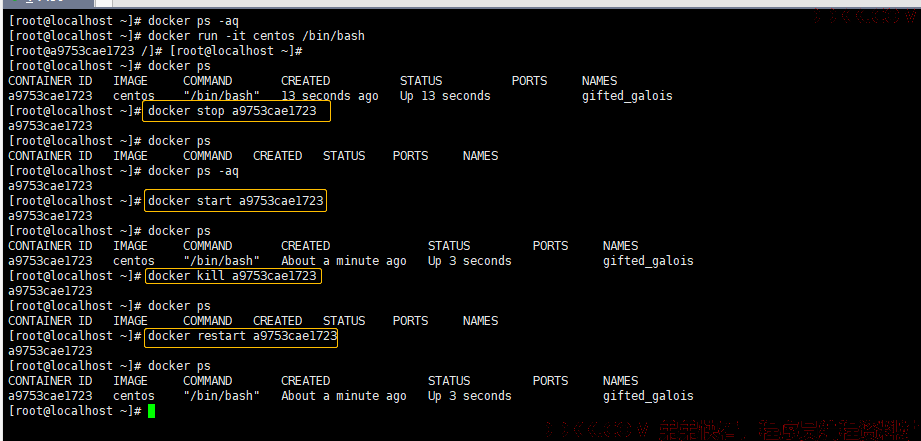Click the green terminal cursor block
This screenshot has height=441, width=921.
(152, 411)
